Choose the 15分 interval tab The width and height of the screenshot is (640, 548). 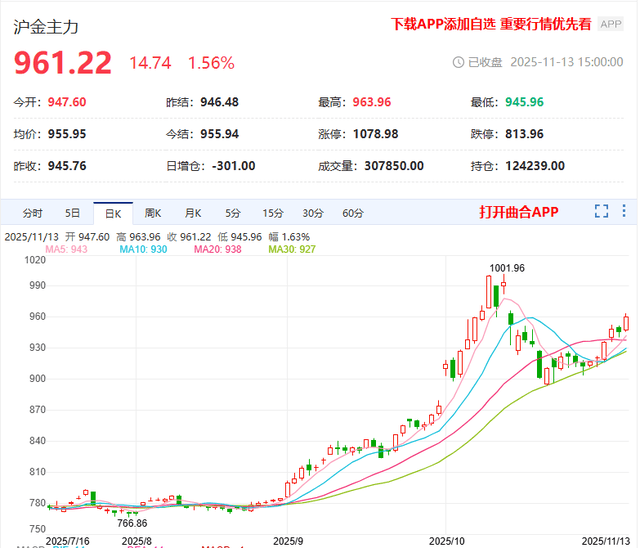(x=273, y=213)
